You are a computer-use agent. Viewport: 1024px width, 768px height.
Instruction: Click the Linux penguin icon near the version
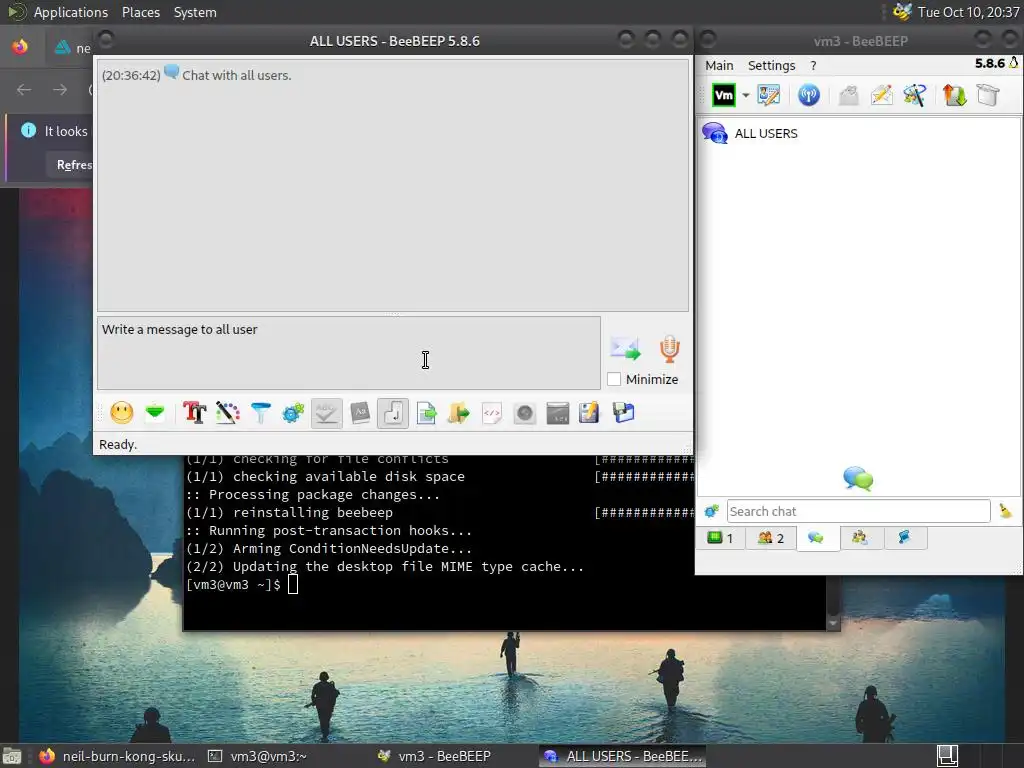coord(1014,63)
